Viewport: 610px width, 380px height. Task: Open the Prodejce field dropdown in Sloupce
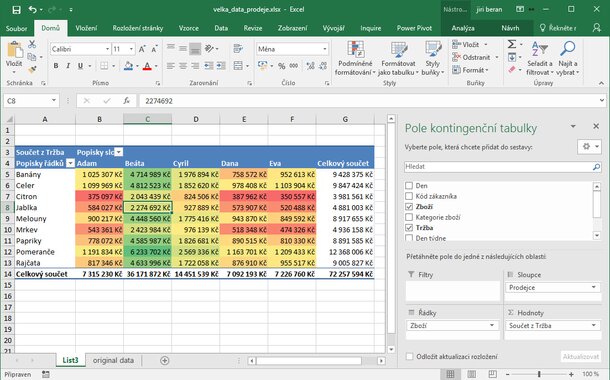[594, 287]
